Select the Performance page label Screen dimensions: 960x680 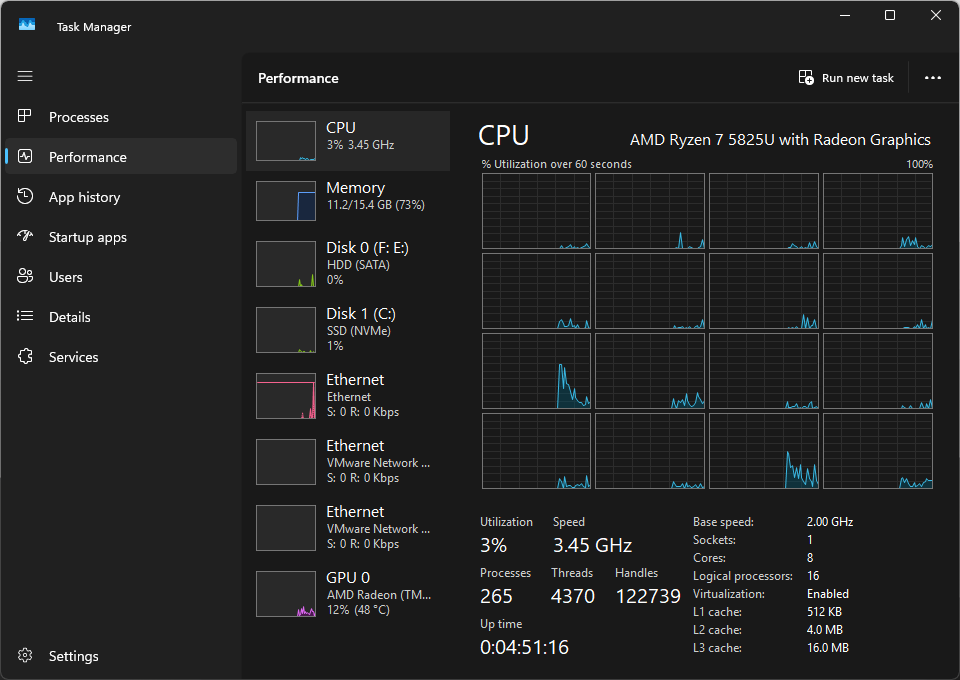[88, 157]
